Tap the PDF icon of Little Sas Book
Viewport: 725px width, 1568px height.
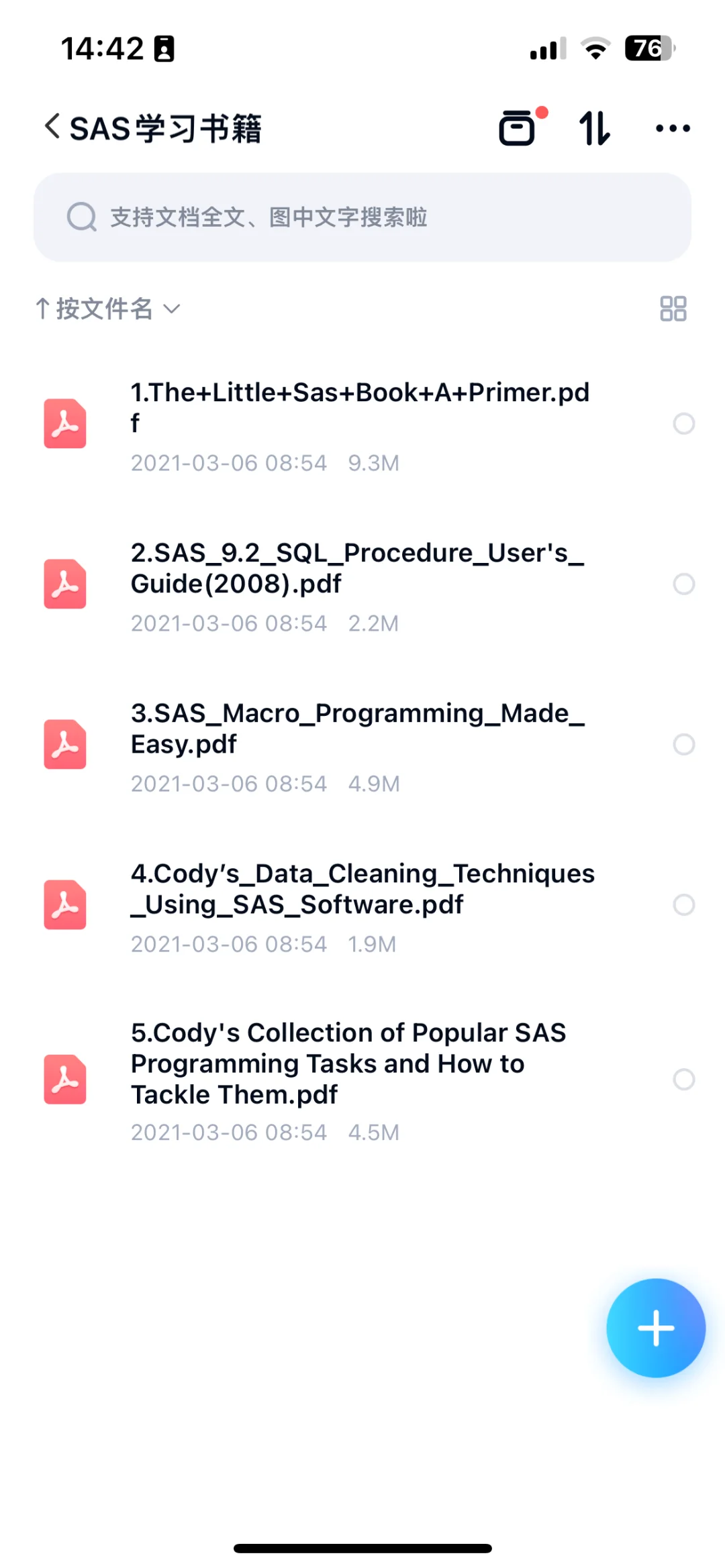[65, 423]
